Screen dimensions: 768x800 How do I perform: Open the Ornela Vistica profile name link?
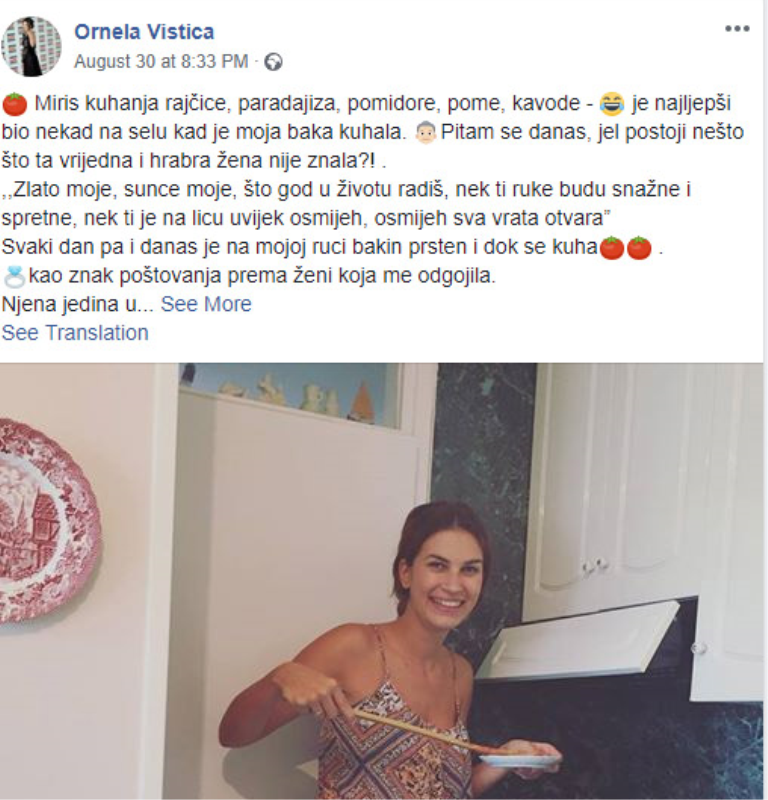pyautogui.click(x=144, y=32)
